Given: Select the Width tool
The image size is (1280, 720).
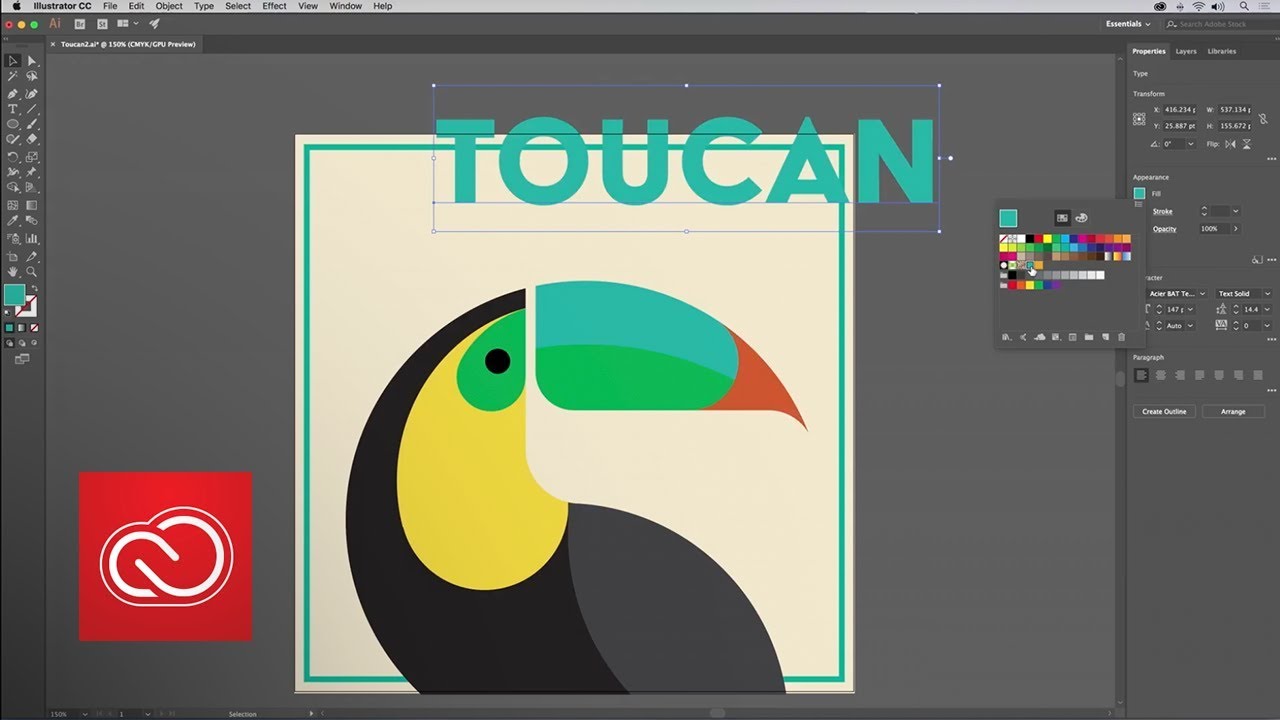Looking at the screenshot, I should [13, 172].
